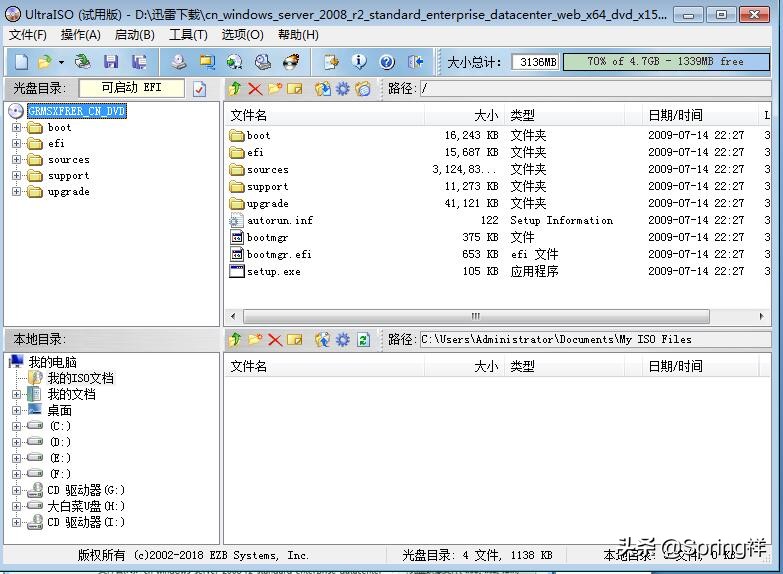
Task: Expand the boot folder tree node
Action: pyautogui.click(x=16, y=127)
